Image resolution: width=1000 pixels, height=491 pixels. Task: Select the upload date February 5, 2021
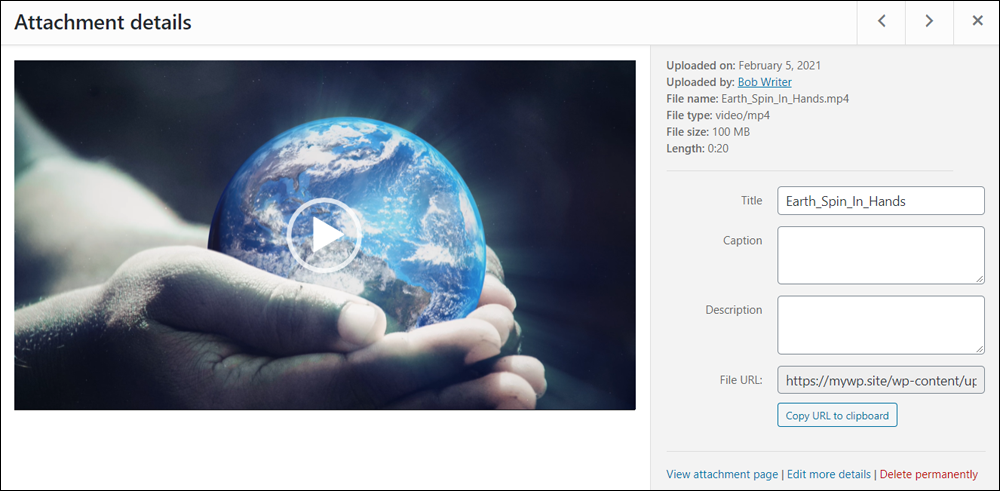779,65
